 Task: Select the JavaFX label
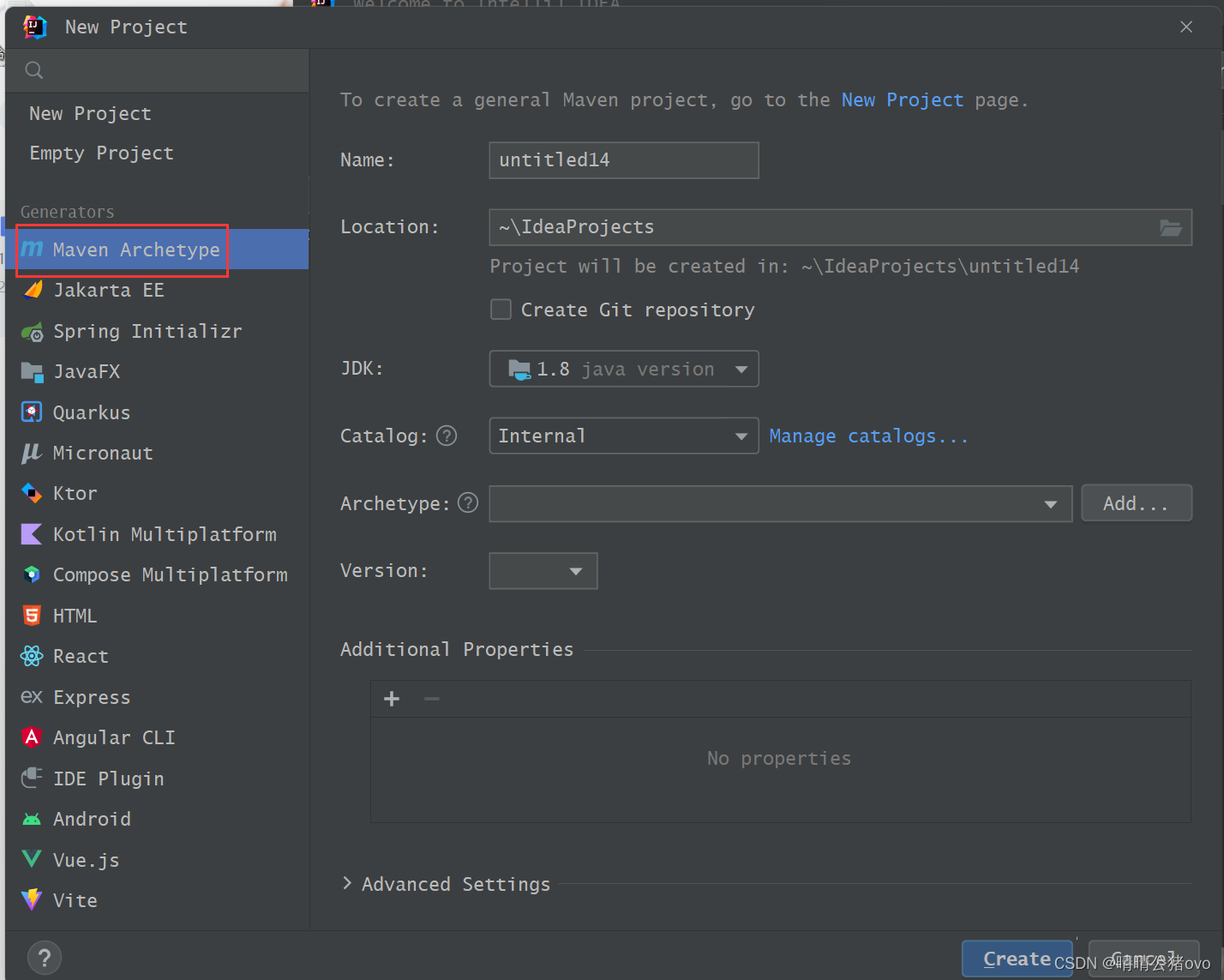(87, 371)
